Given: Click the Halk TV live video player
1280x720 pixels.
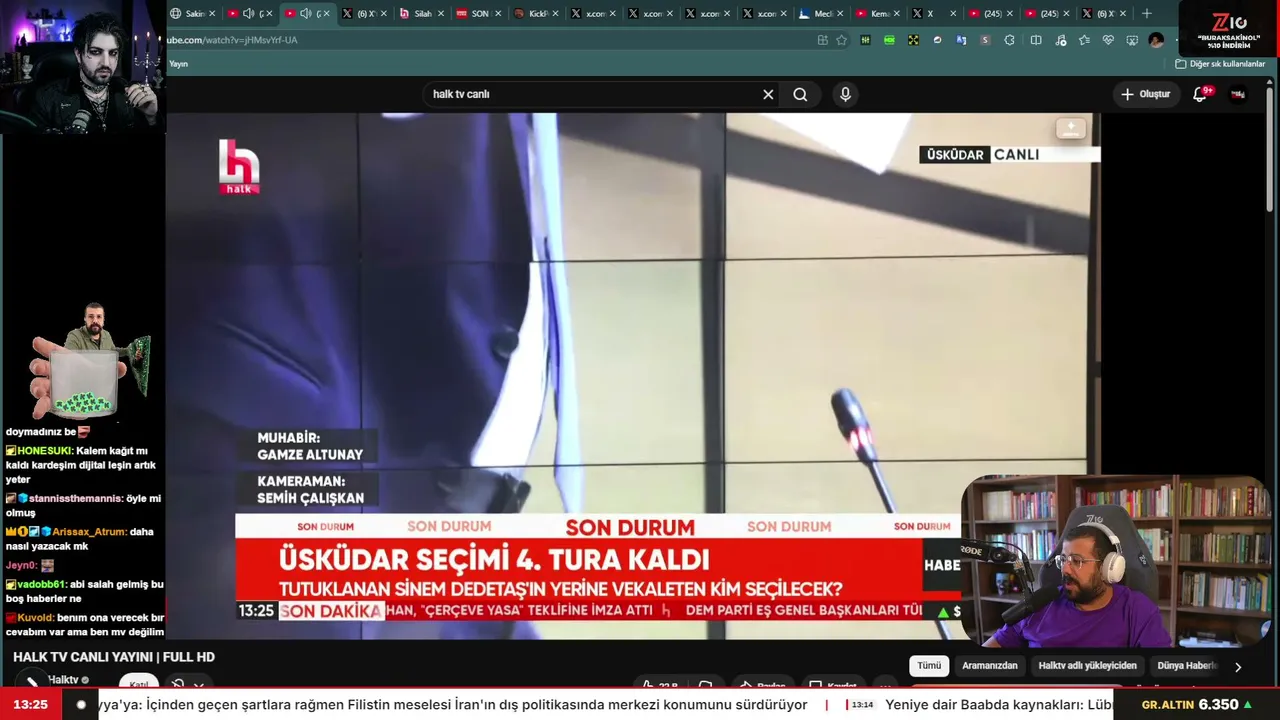Looking at the screenshot, I should pos(633,376).
